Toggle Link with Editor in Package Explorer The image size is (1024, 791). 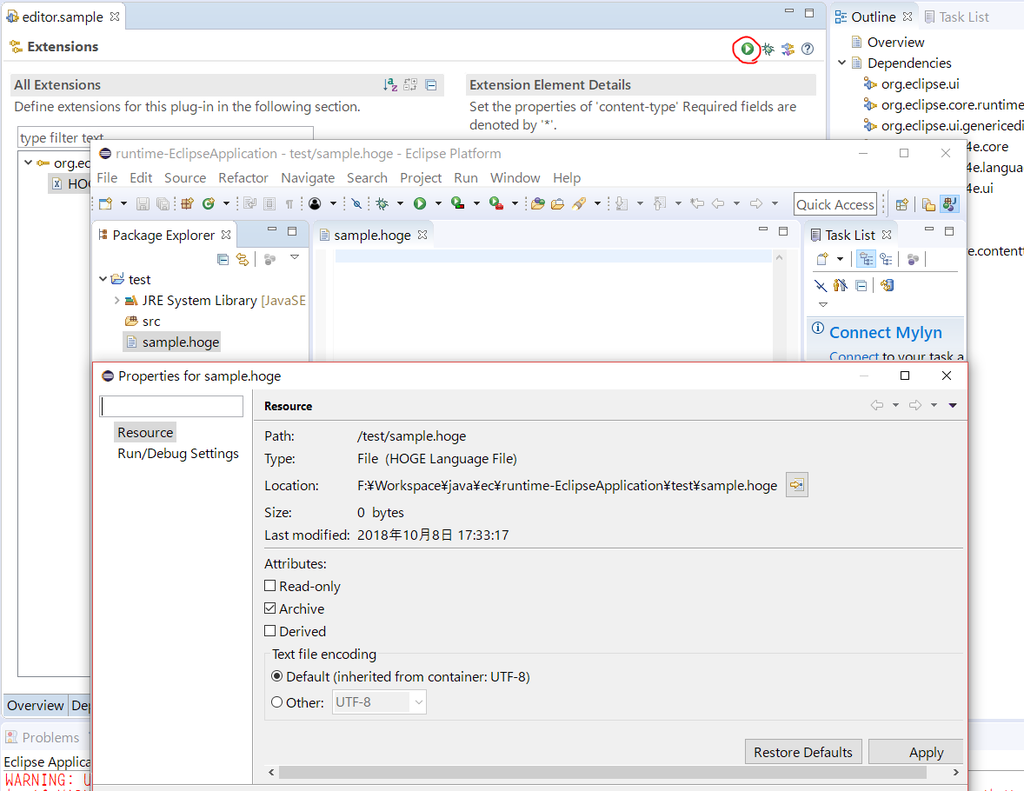click(x=242, y=259)
